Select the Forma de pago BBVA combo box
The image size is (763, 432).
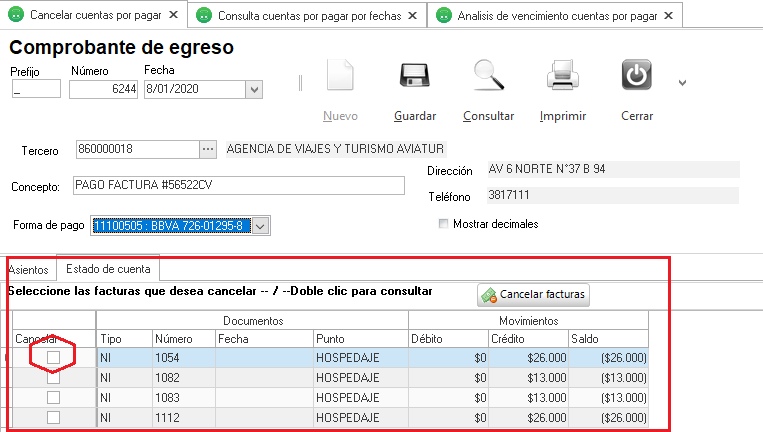180,226
